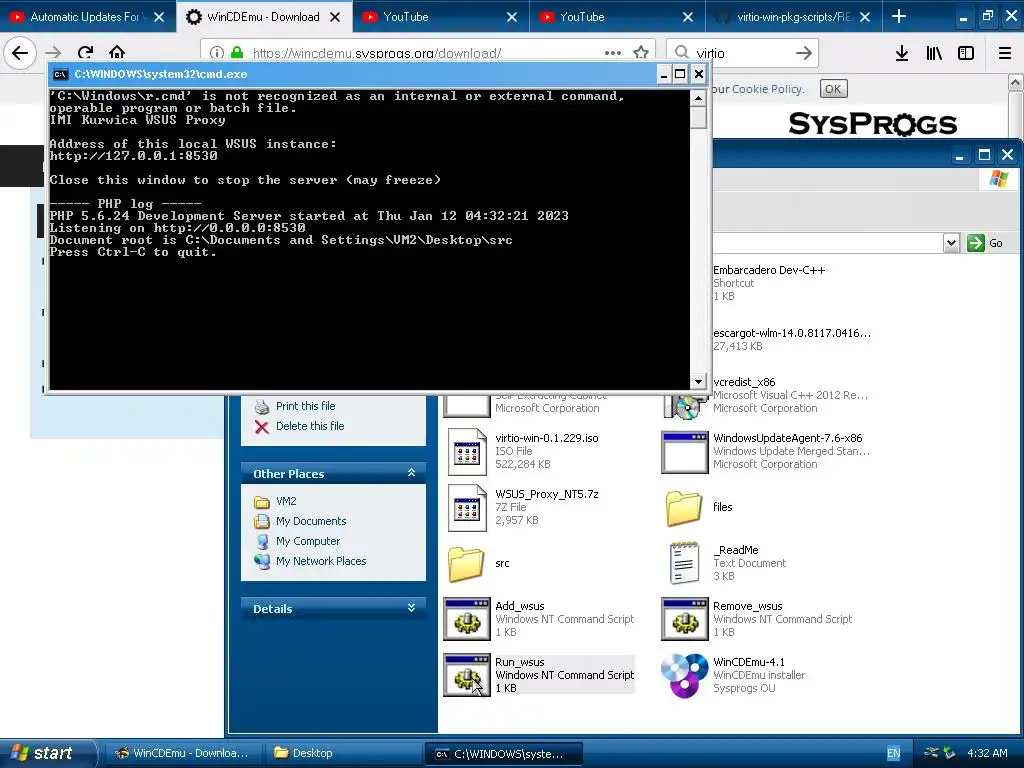This screenshot has height=768, width=1024.
Task: Click the virtio search box
Action: (731, 53)
